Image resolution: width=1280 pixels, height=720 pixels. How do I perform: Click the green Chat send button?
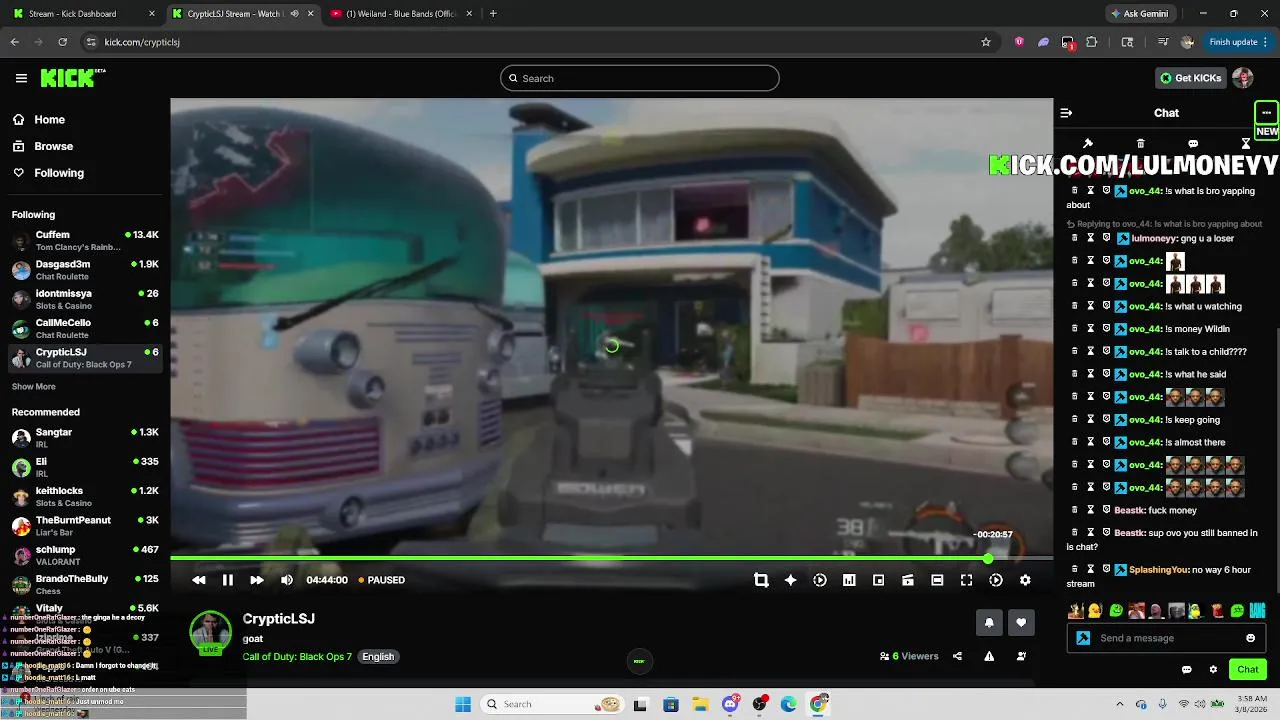1248,669
